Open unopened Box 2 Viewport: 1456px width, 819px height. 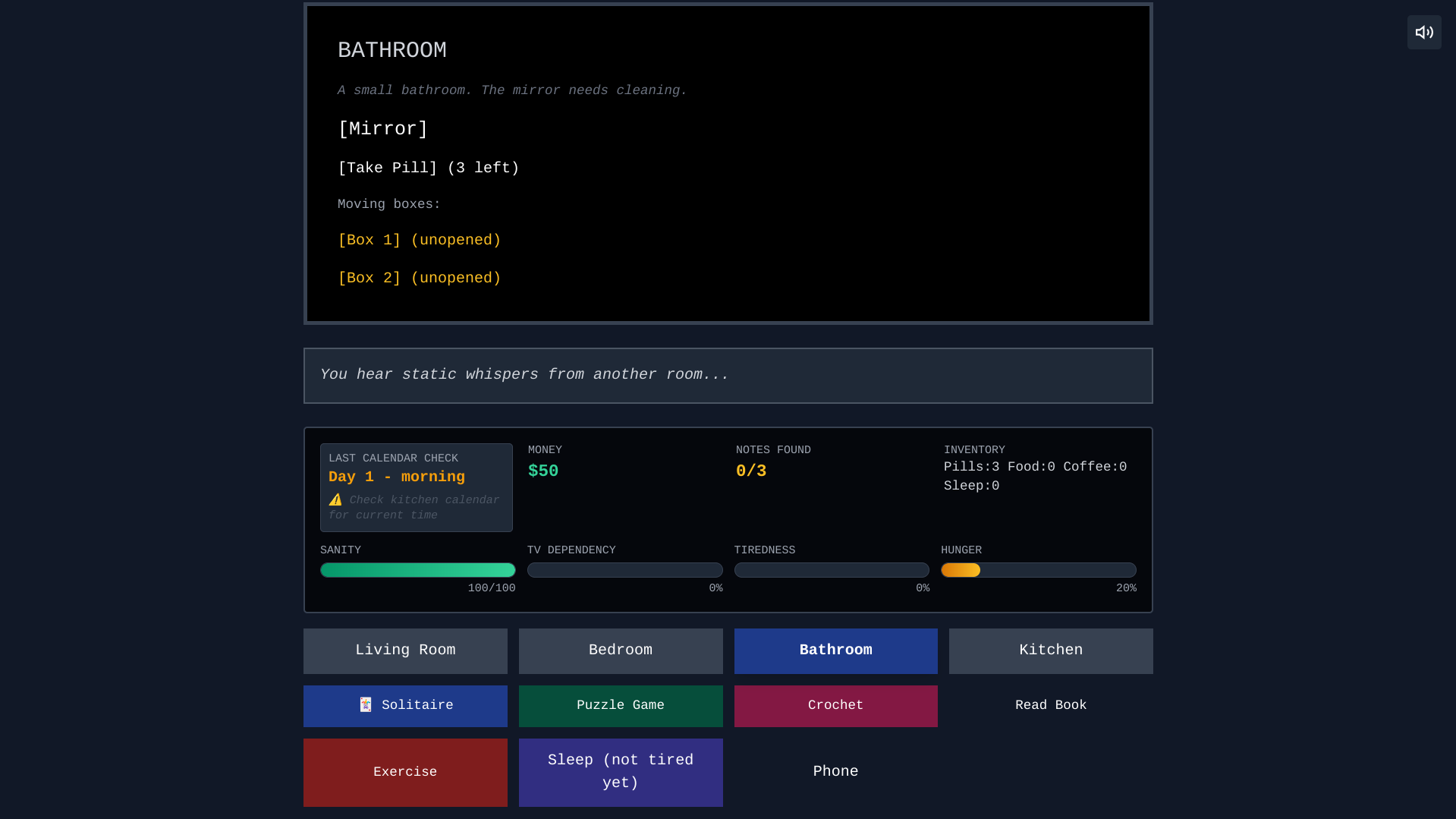(419, 279)
